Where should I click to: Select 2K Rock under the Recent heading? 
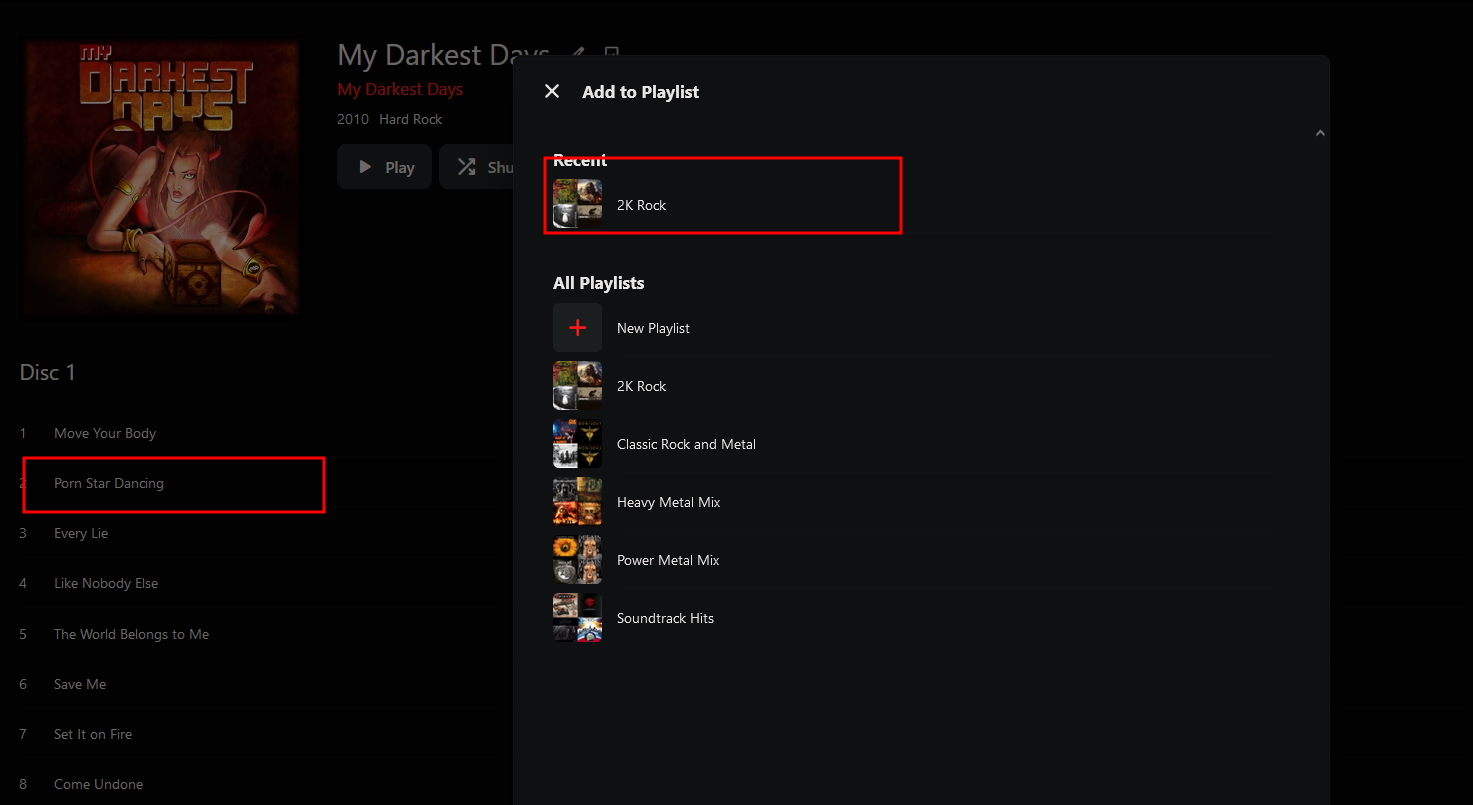pos(641,205)
